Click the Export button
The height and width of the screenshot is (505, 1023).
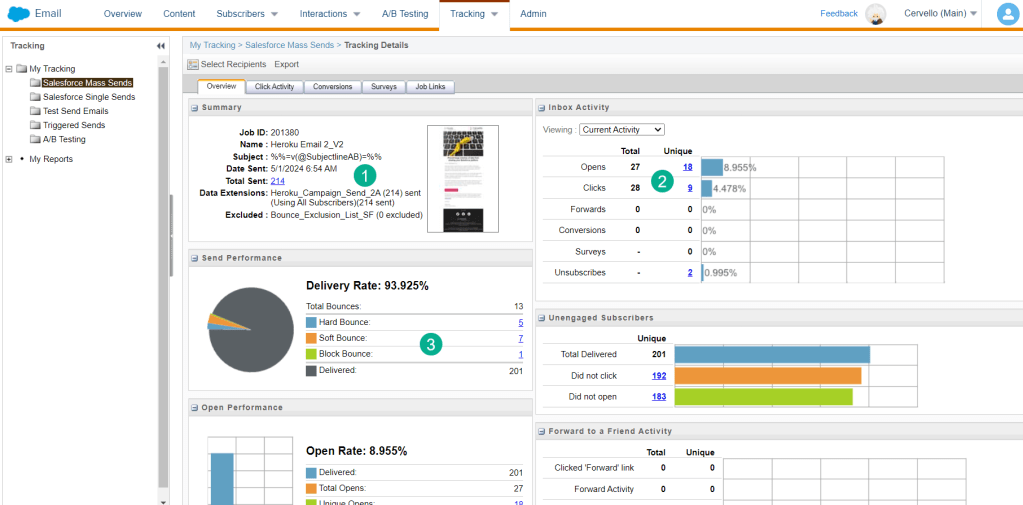(x=286, y=64)
